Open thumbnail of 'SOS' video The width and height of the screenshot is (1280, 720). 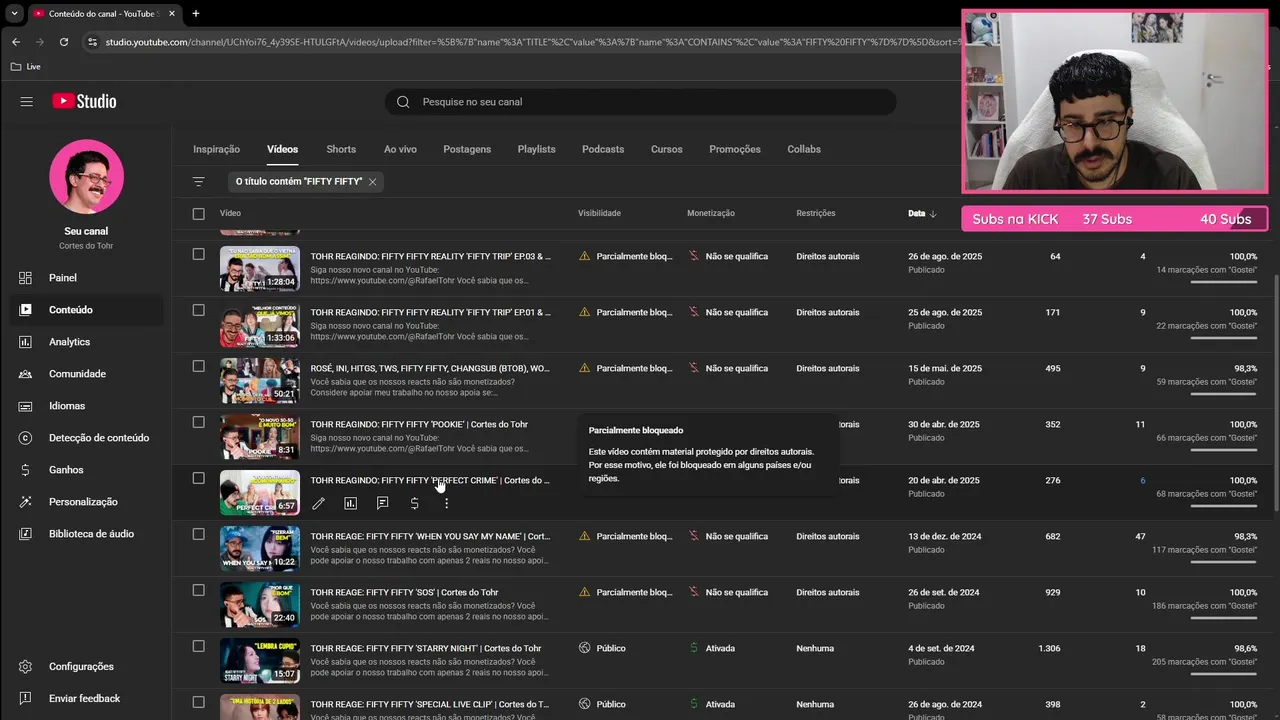(x=260, y=604)
